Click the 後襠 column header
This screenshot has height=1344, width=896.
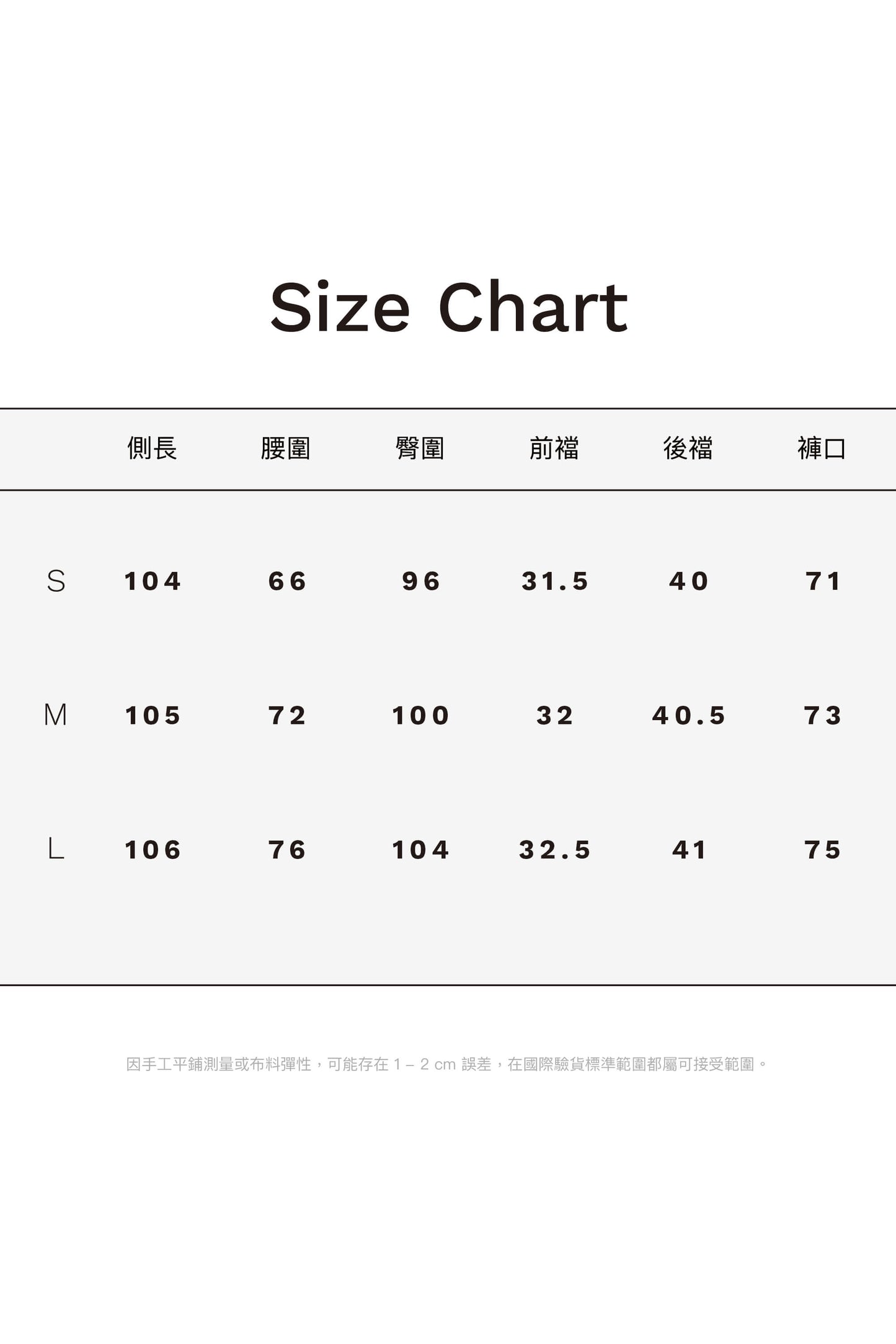(x=688, y=448)
